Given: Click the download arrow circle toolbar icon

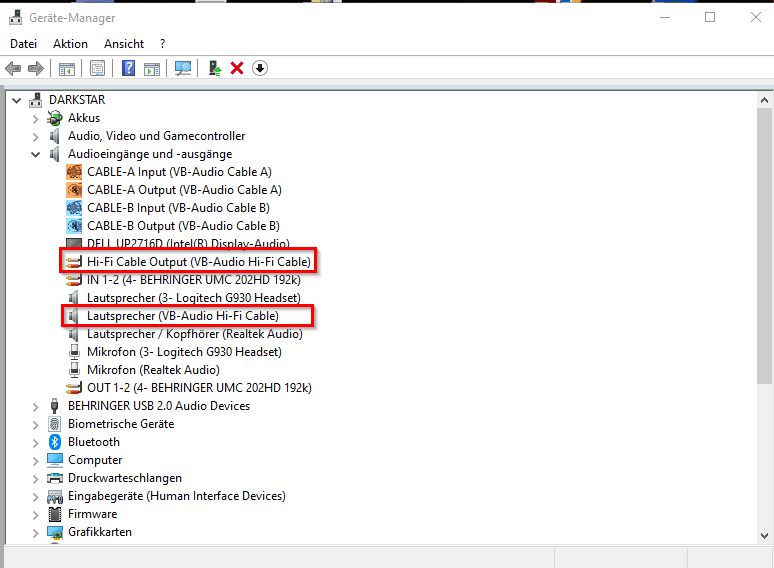Looking at the screenshot, I should point(260,68).
